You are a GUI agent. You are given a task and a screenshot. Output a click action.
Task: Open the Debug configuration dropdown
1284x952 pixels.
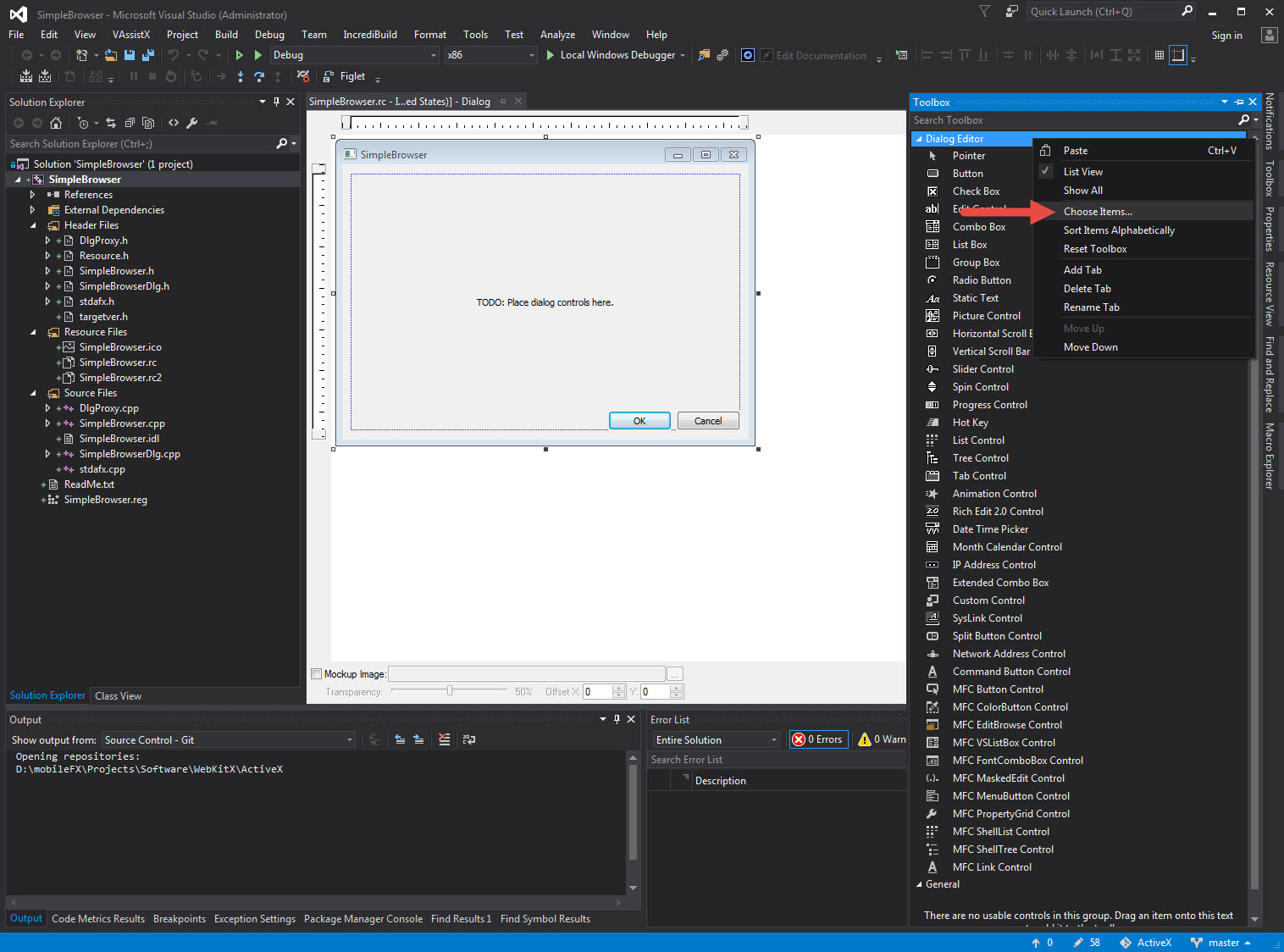[x=355, y=55]
